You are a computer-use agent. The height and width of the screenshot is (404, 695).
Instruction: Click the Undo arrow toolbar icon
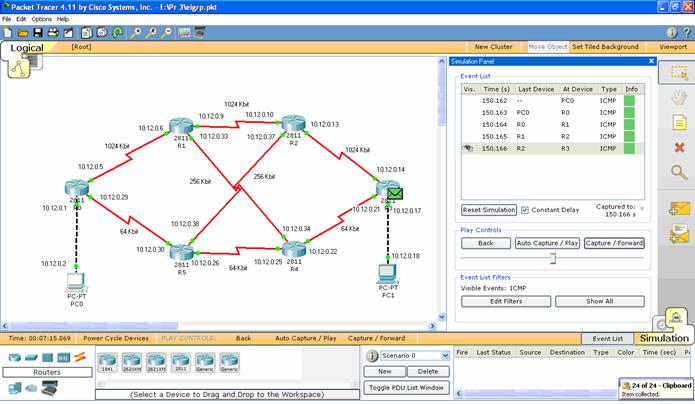pos(118,32)
